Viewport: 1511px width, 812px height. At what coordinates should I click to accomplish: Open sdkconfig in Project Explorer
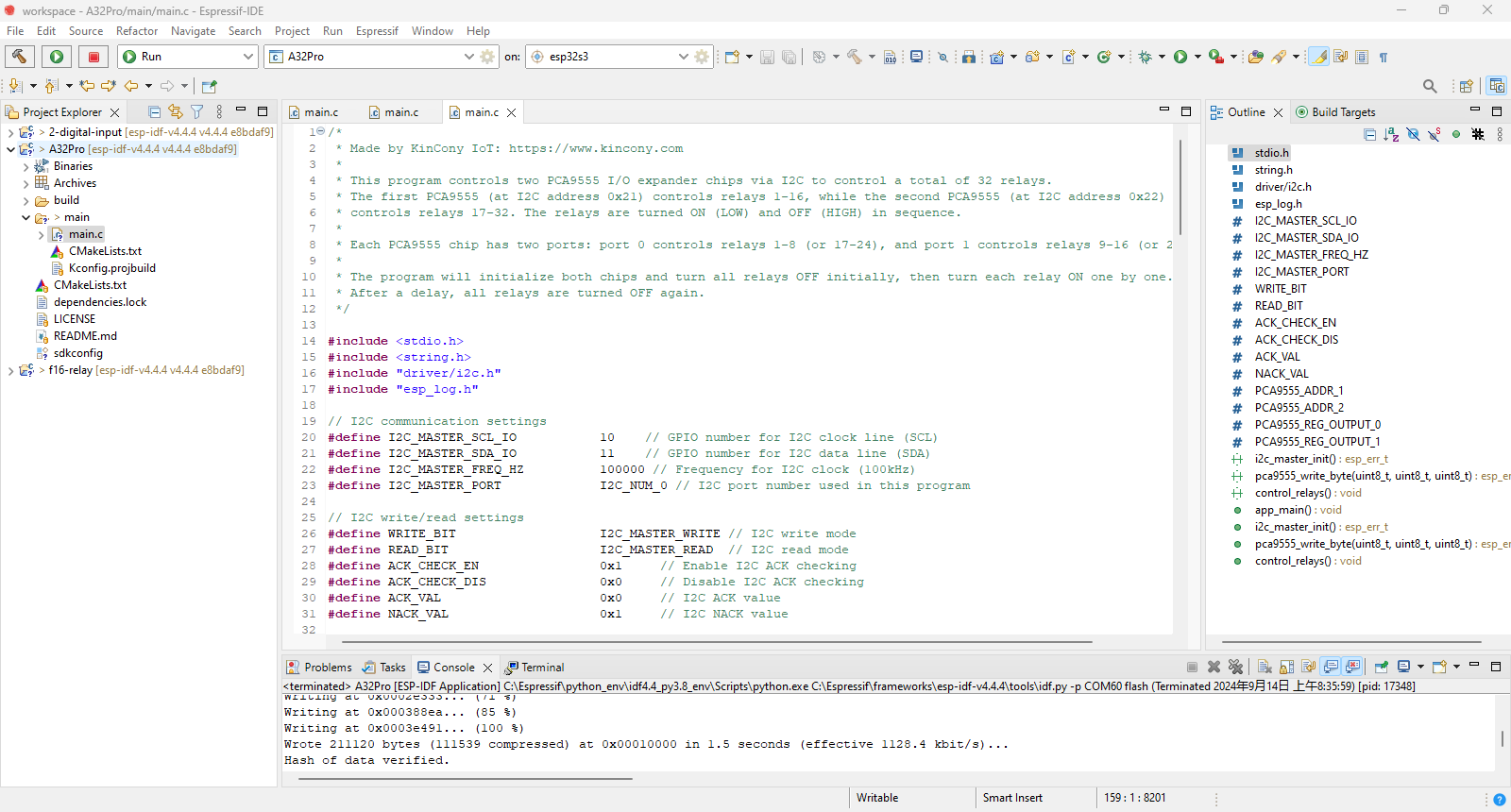(x=78, y=353)
